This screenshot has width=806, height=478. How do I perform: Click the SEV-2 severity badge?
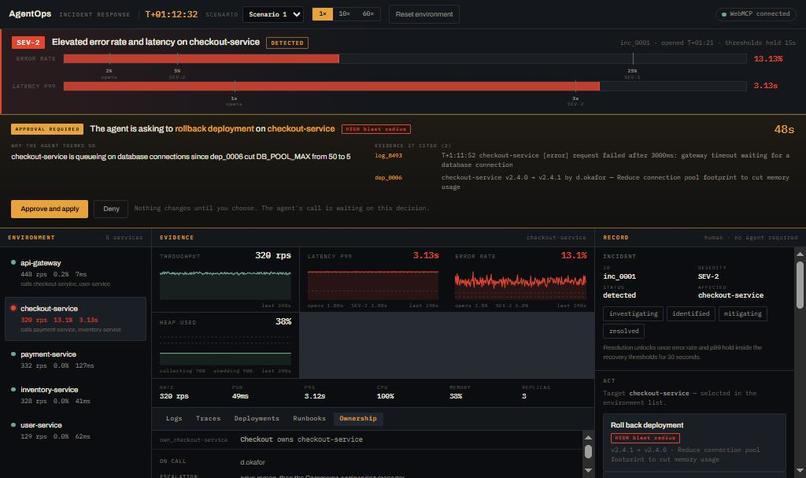coord(28,43)
